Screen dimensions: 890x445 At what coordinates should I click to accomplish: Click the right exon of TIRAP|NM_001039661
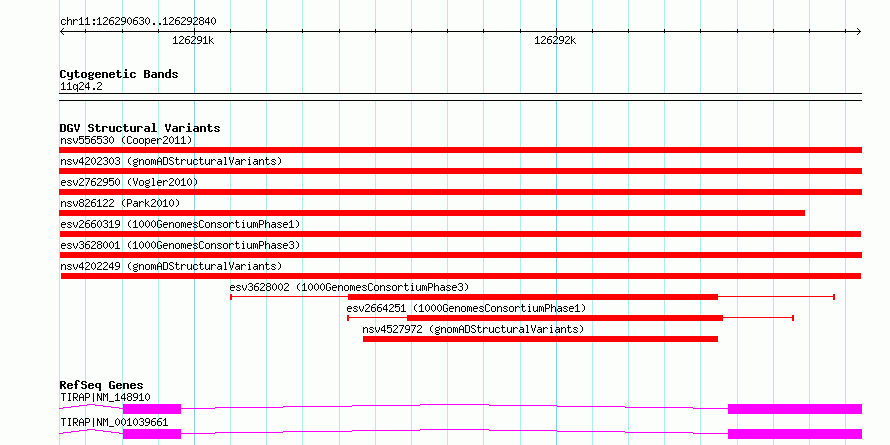pyautogui.click(x=795, y=434)
